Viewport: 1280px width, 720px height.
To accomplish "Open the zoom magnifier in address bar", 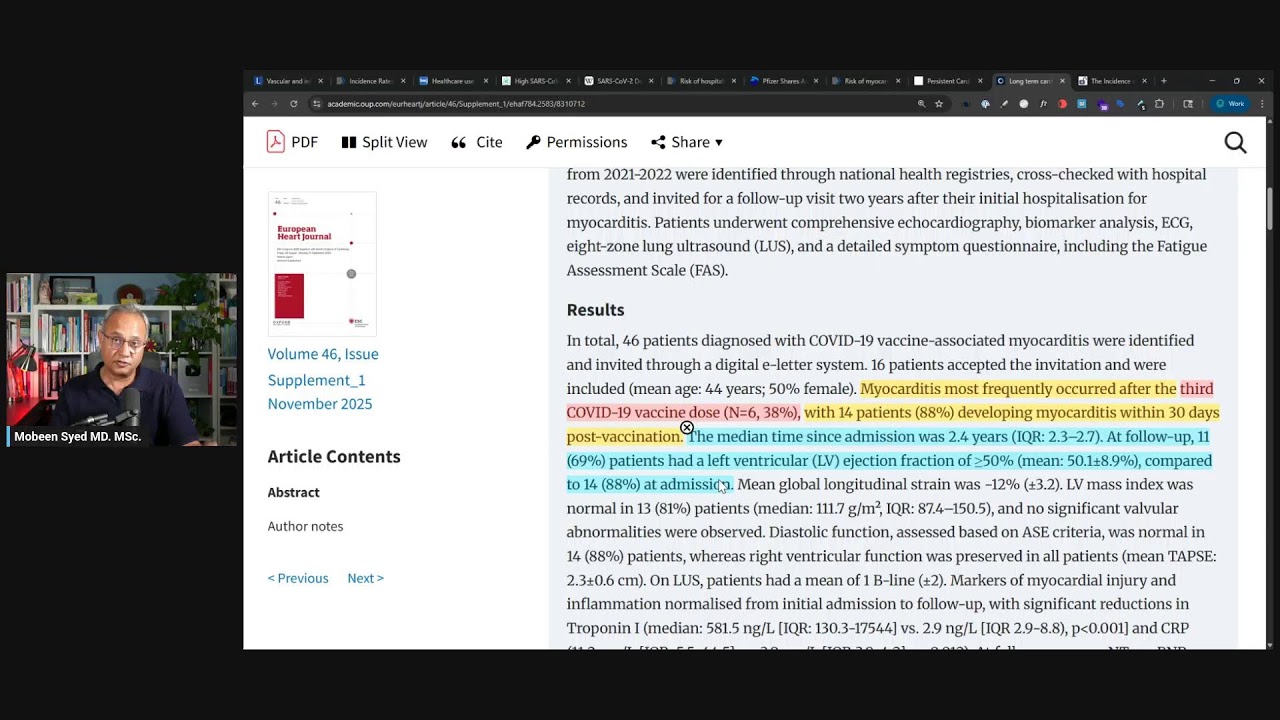I will (x=921, y=104).
